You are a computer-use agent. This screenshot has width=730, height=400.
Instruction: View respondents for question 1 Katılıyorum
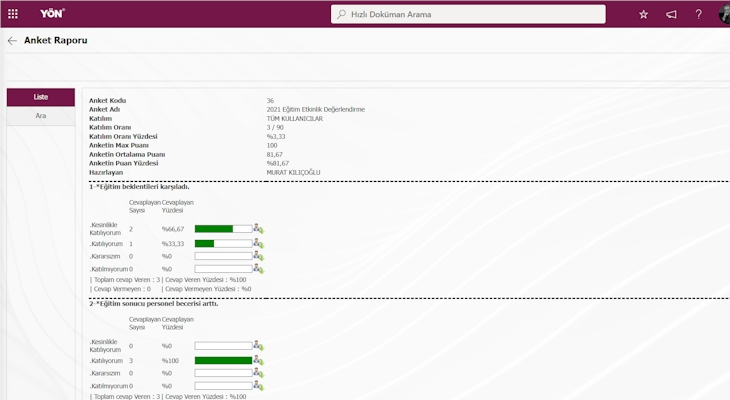[258, 243]
